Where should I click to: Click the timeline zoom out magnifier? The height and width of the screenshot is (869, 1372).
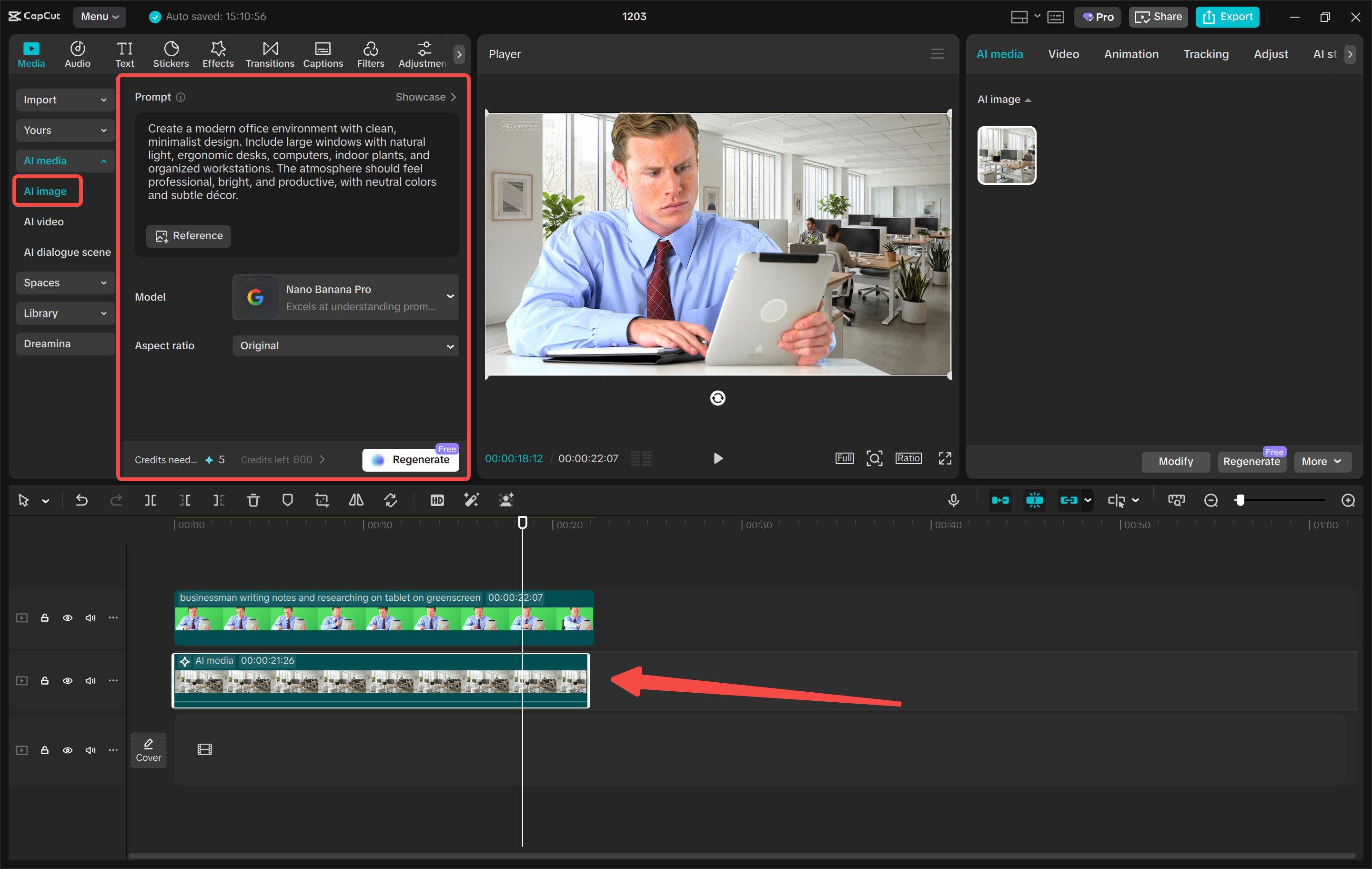(x=1211, y=500)
